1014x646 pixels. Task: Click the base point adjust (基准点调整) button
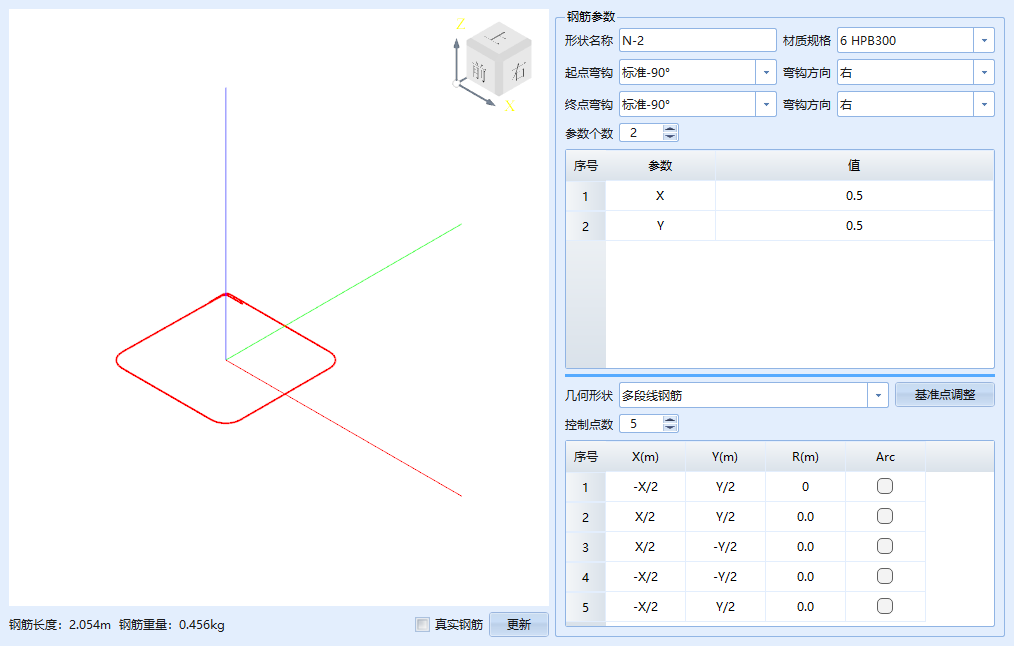[944, 395]
